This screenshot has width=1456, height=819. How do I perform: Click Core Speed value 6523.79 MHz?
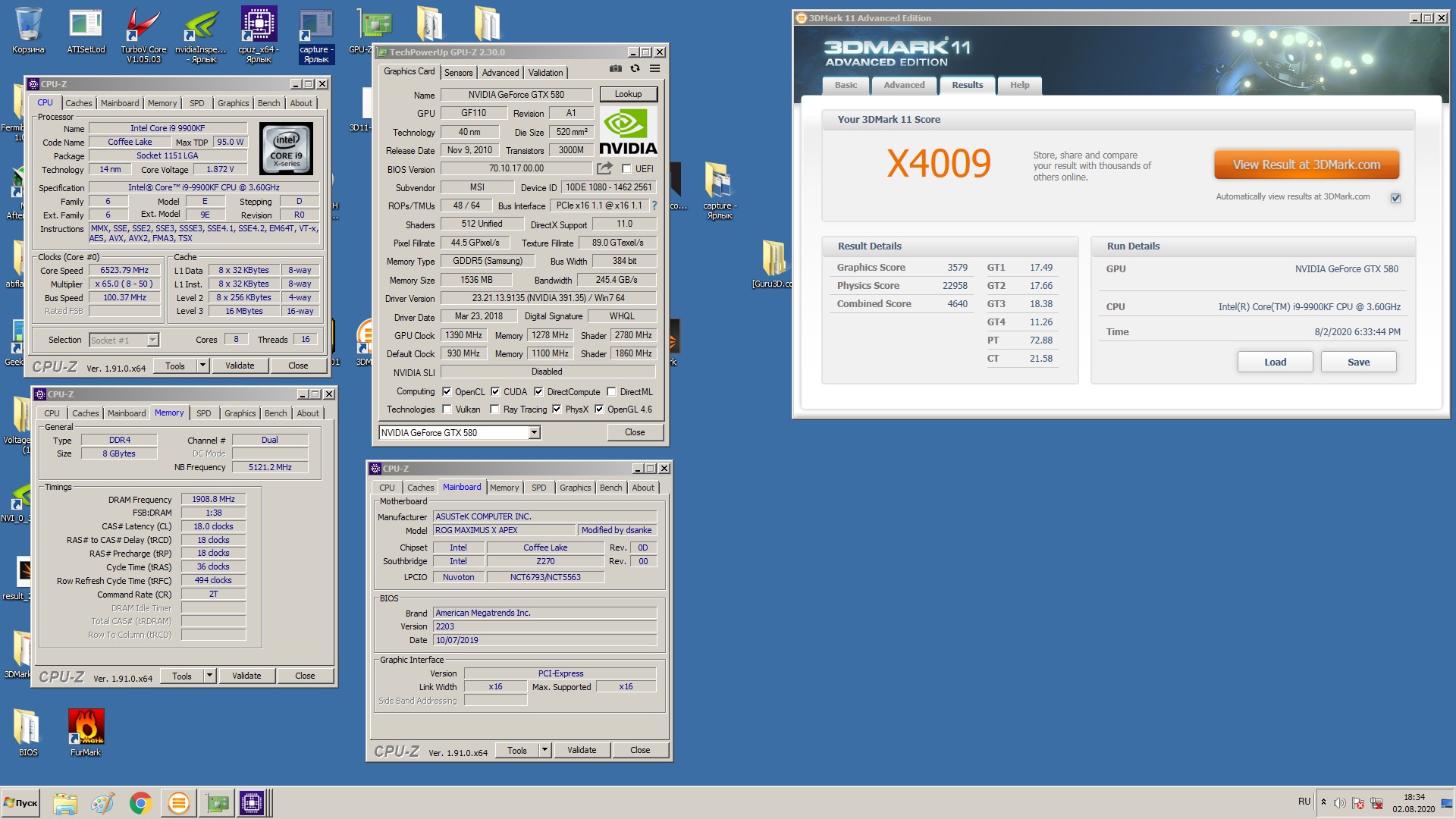pyautogui.click(x=124, y=270)
